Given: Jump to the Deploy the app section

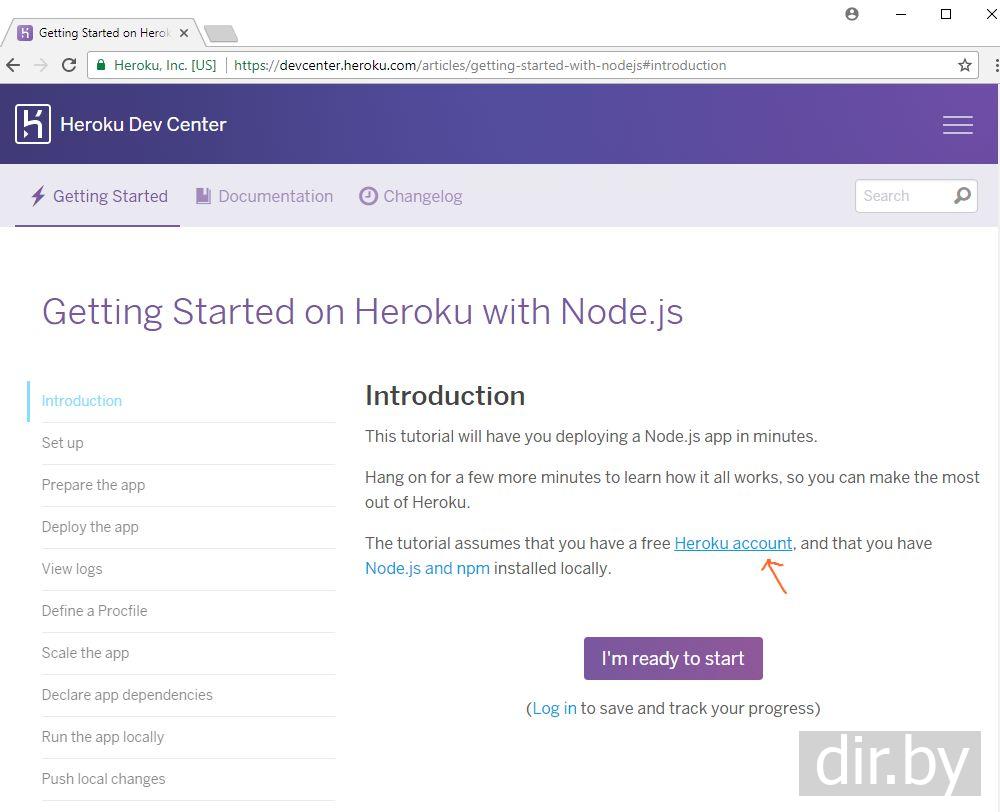Looking at the screenshot, I should (90, 527).
